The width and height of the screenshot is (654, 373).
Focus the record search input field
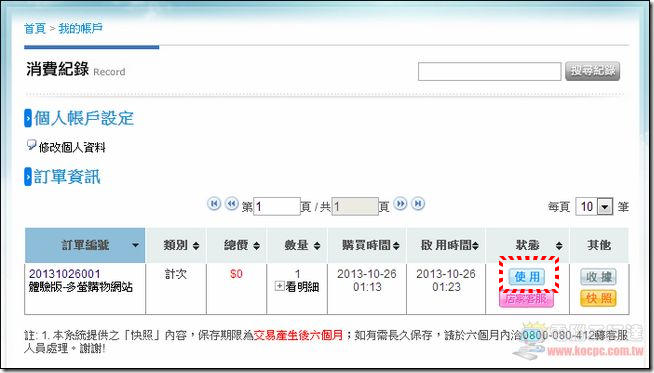point(489,71)
